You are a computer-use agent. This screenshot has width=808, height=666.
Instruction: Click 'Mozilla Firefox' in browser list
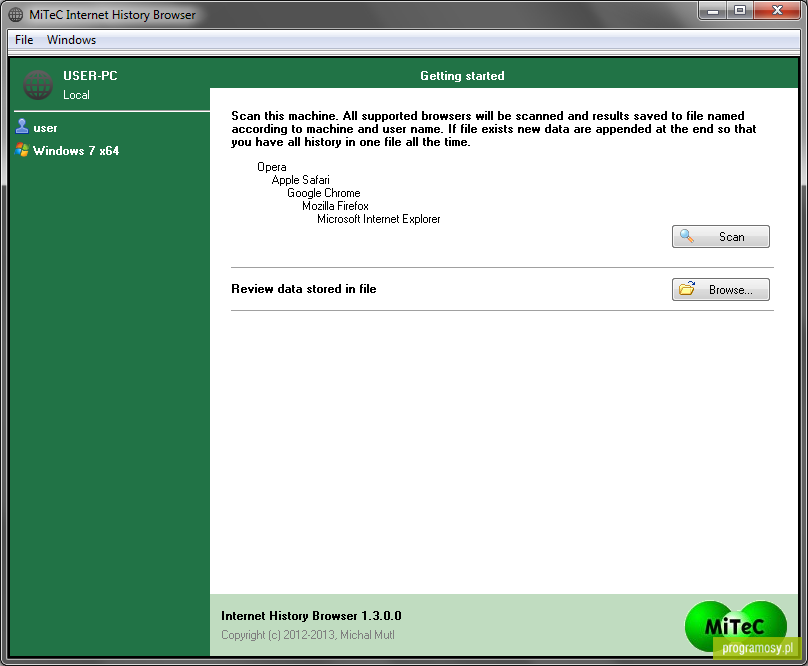(335, 206)
